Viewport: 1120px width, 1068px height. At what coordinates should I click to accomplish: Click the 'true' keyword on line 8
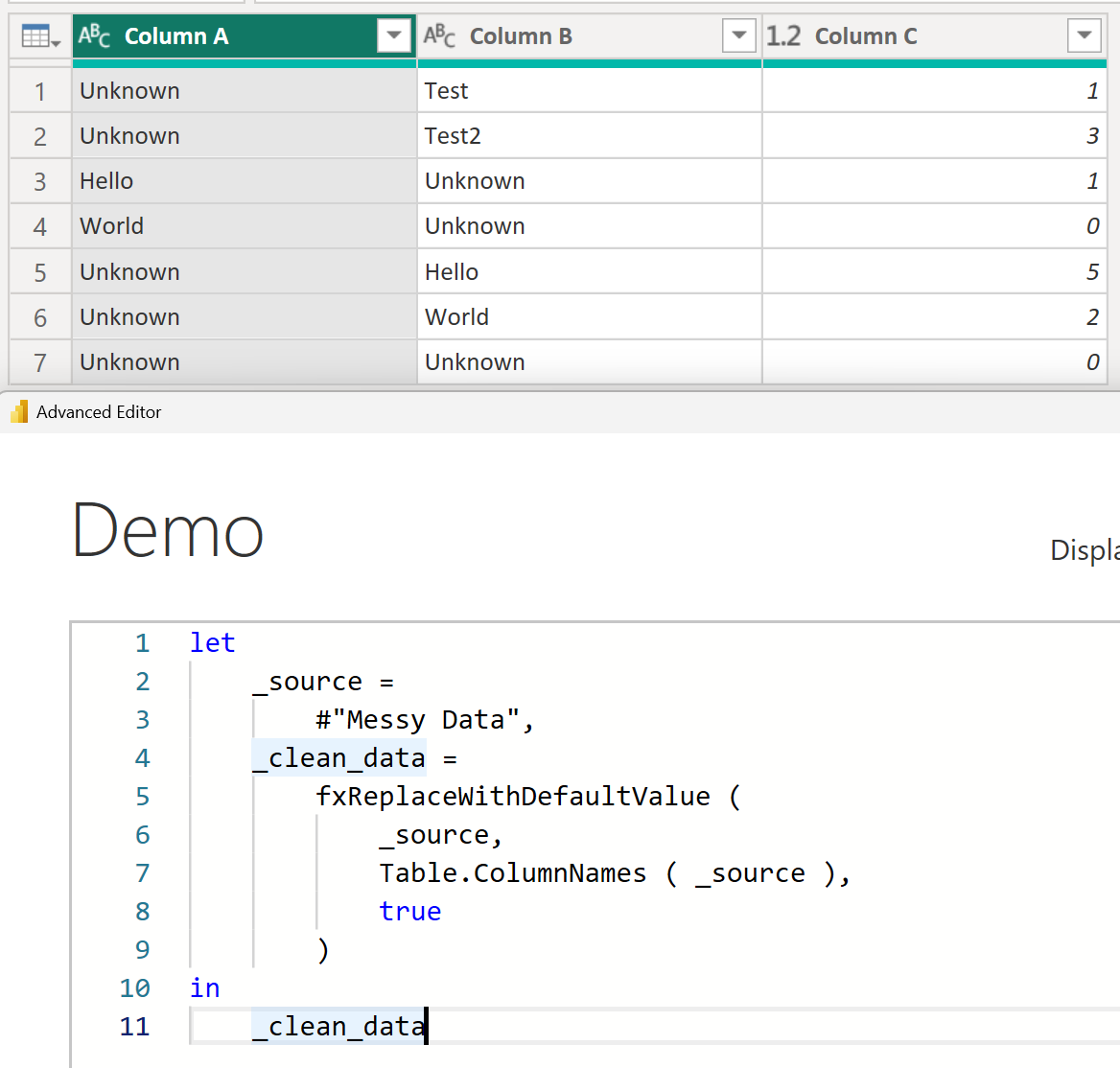coord(410,912)
